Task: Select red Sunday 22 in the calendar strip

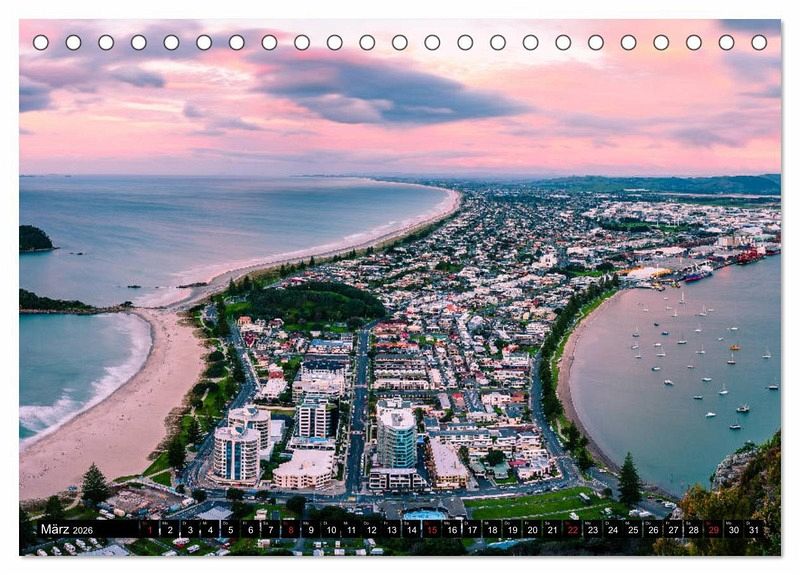Action: tap(573, 529)
